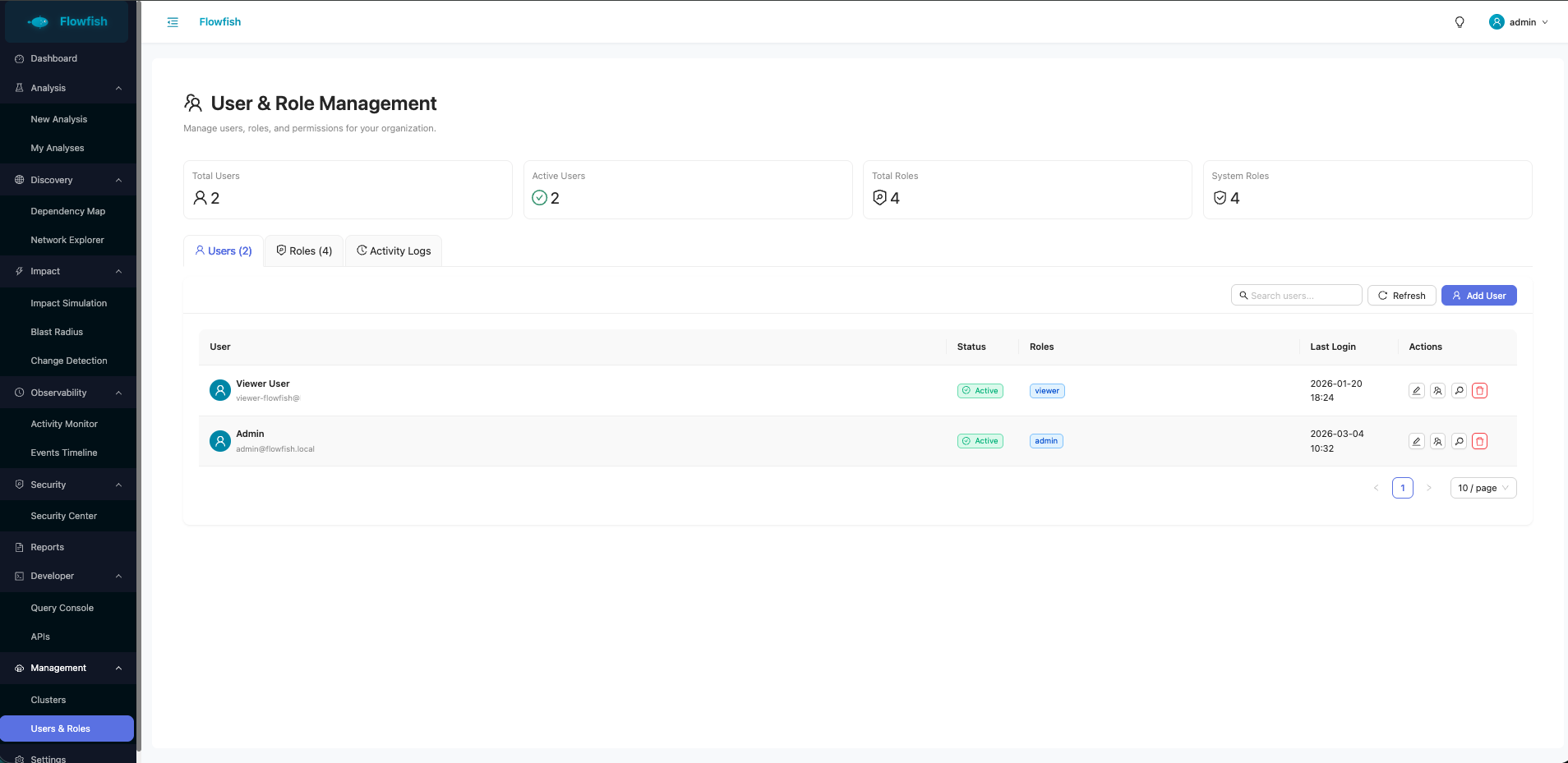Click Active status badge for Admin
1568x763 pixels.
point(980,441)
